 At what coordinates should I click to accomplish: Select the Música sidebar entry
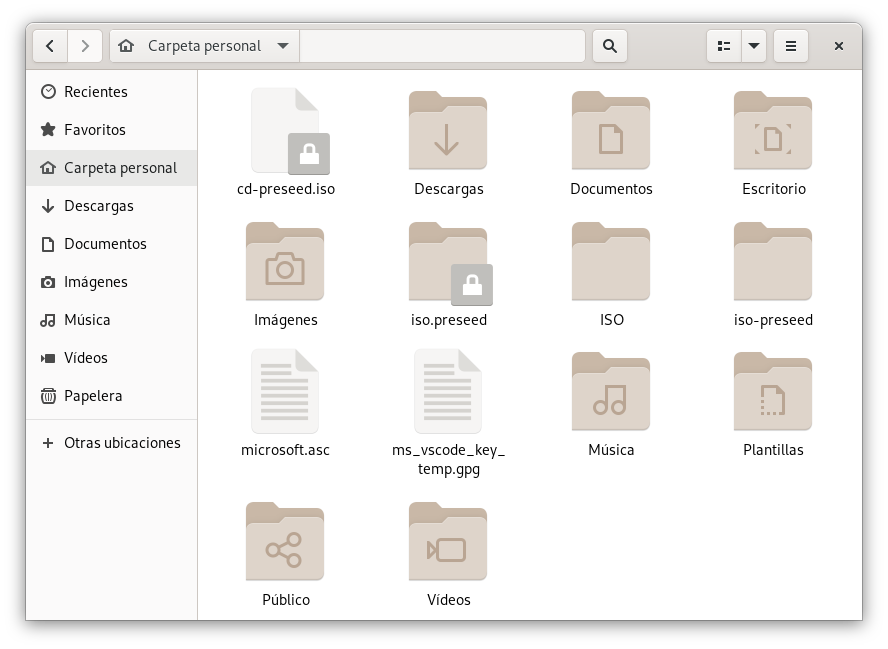87,320
